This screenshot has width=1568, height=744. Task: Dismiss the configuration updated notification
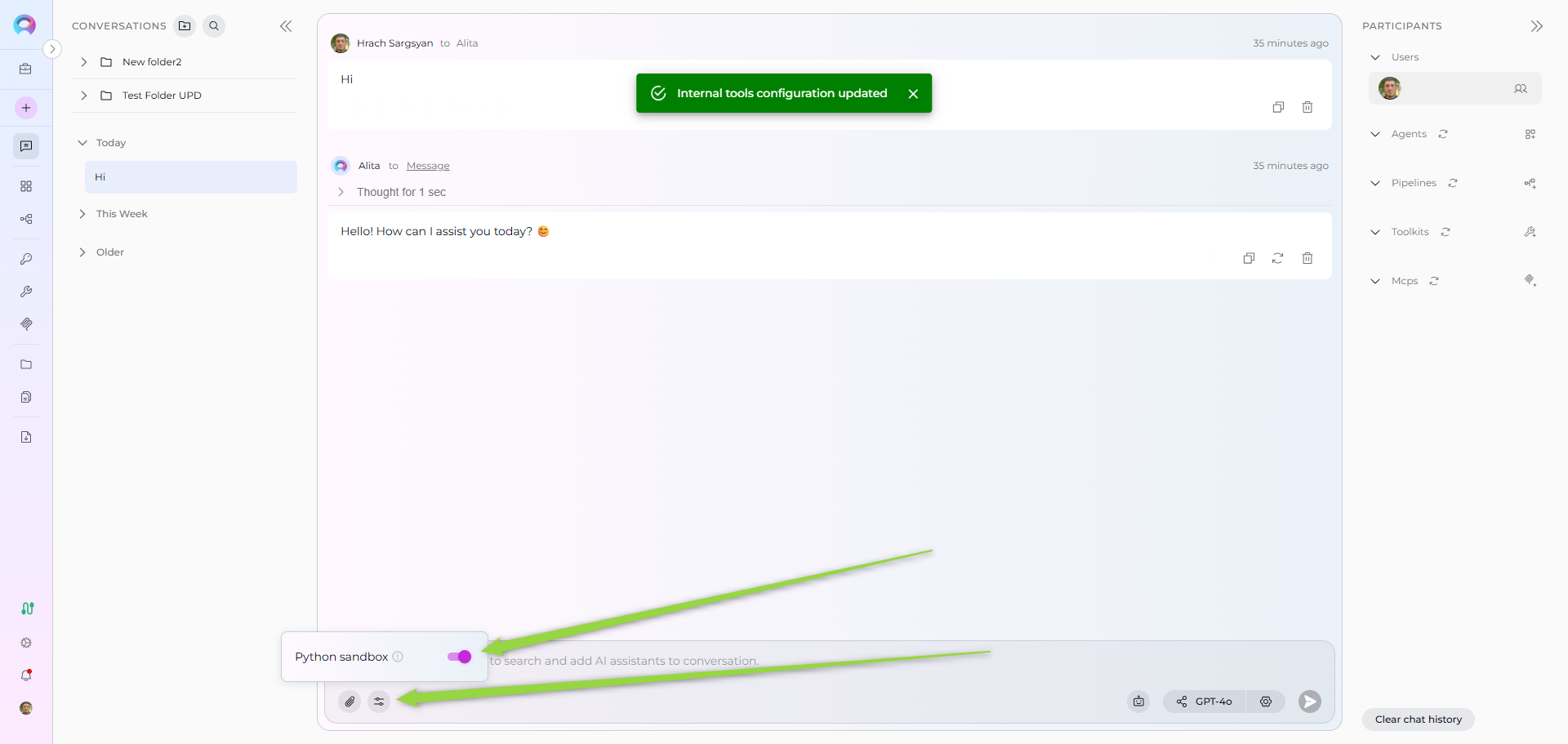point(913,94)
